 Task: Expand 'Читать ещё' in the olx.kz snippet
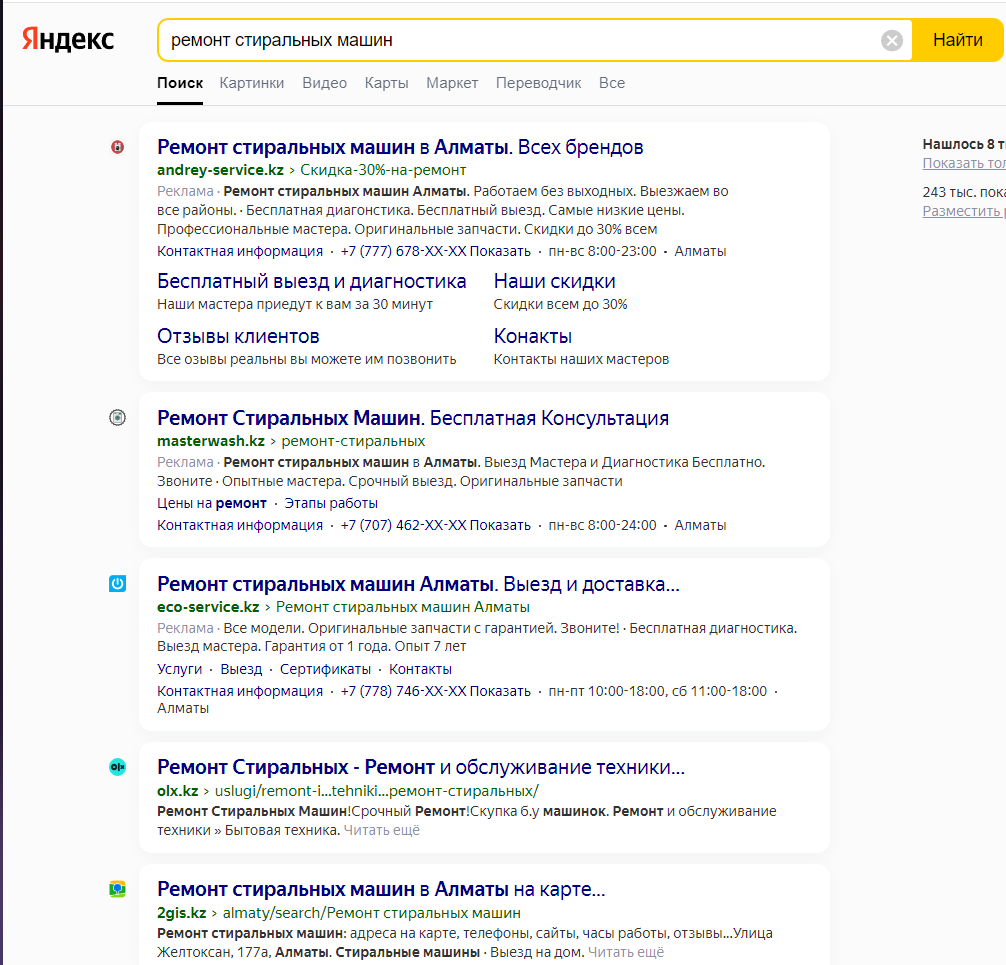382,830
